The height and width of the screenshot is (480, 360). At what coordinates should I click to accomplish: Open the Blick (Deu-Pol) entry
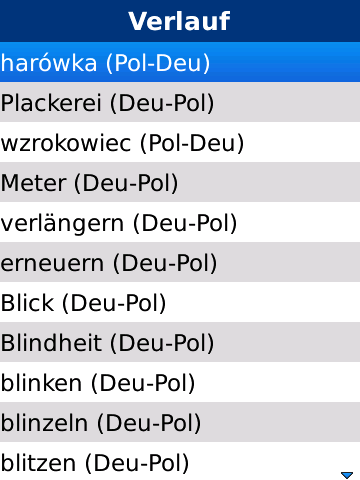[180, 302]
